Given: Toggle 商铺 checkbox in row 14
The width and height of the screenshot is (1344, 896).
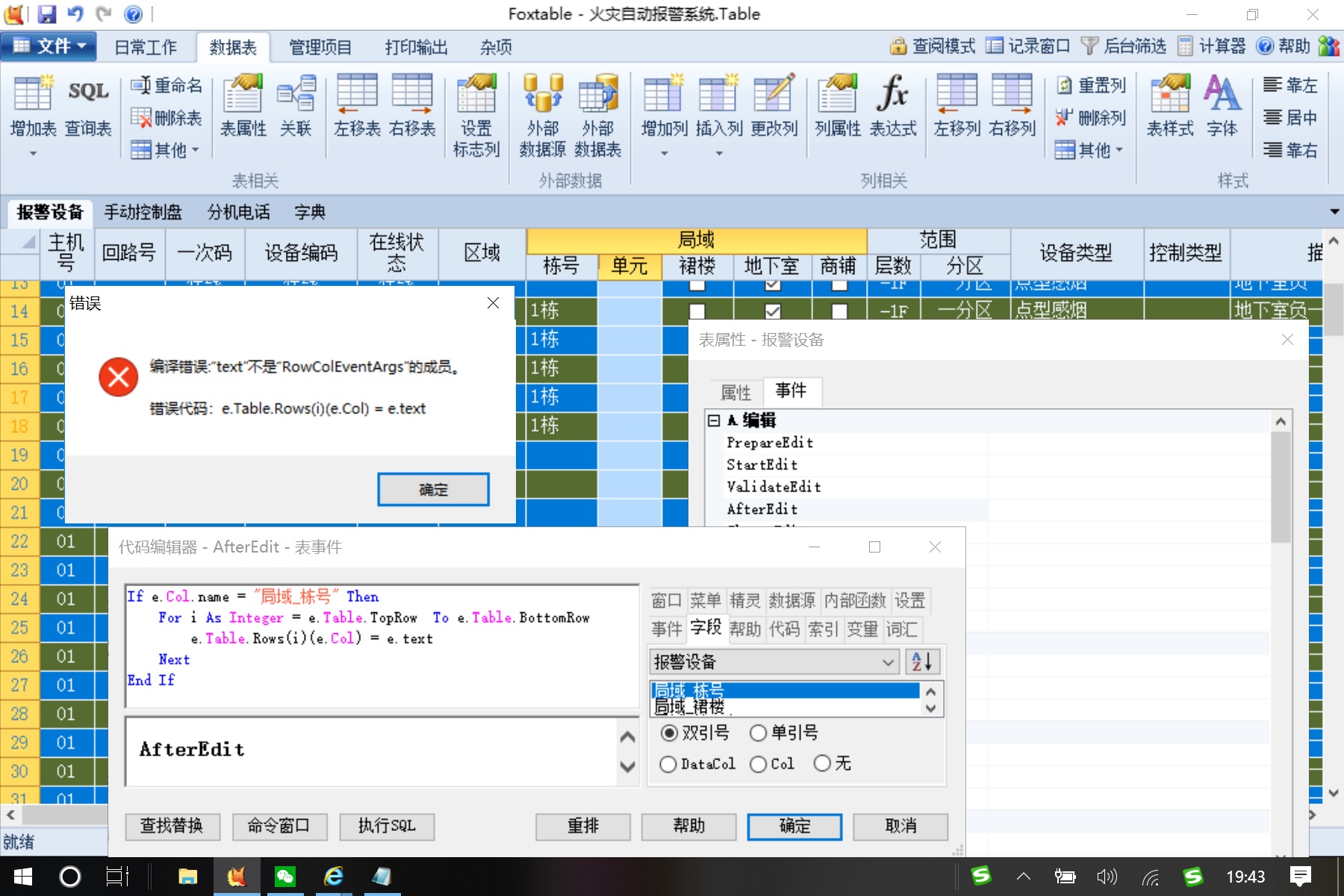Looking at the screenshot, I should pos(839,311).
